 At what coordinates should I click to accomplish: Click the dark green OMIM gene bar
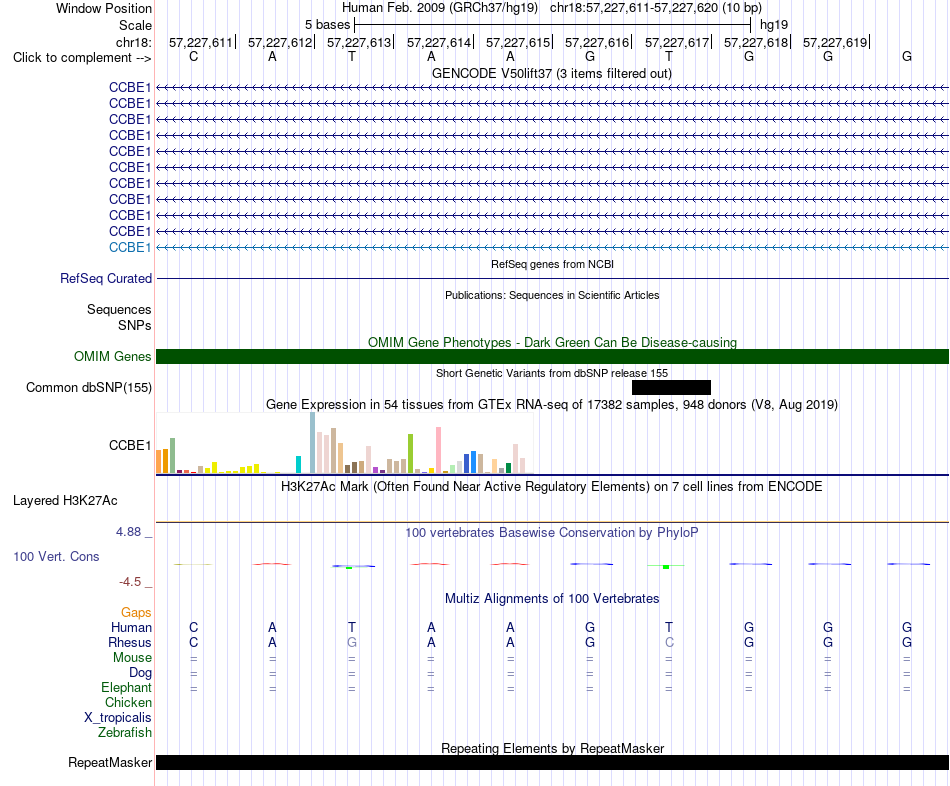tap(552, 356)
